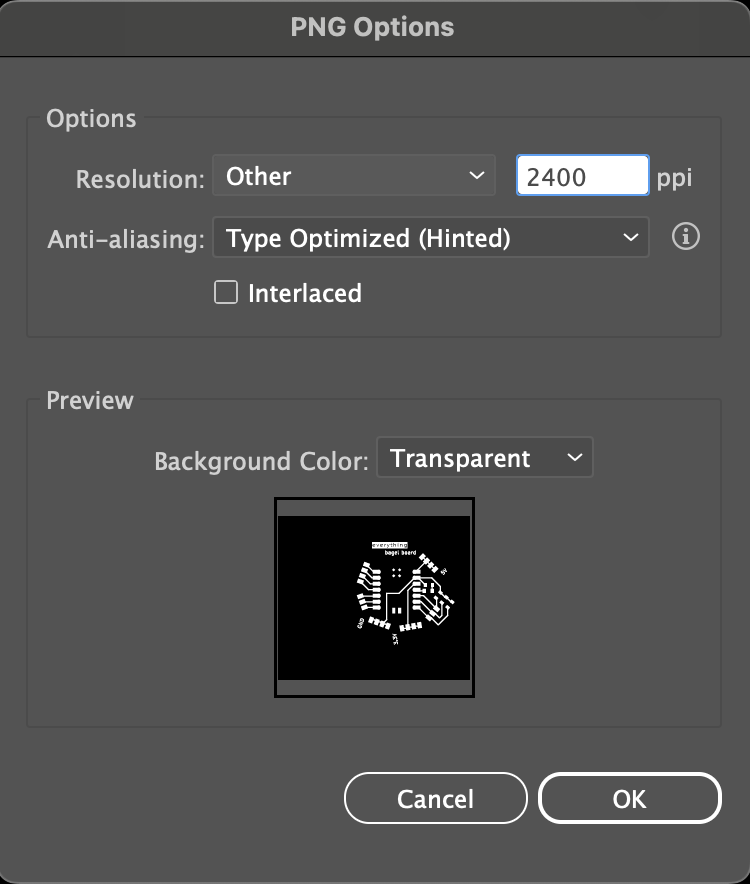Click the circuit board preview thumbnail
Image resolution: width=750 pixels, height=884 pixels.
coord(374,598)
